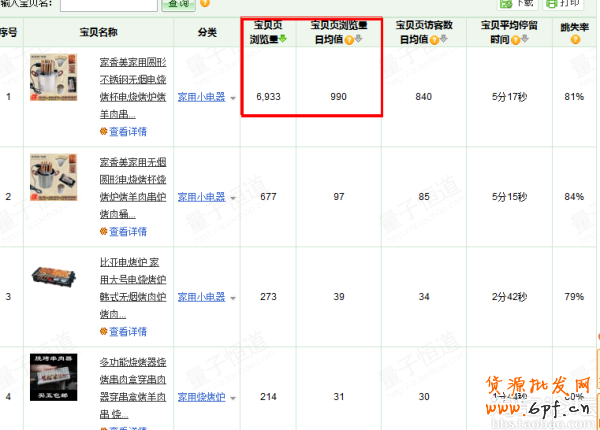Image resolution: width=600 pixels, height=430 pixels.
Task: Focus the 宝贝名 search input field
Action: (108, 4)
